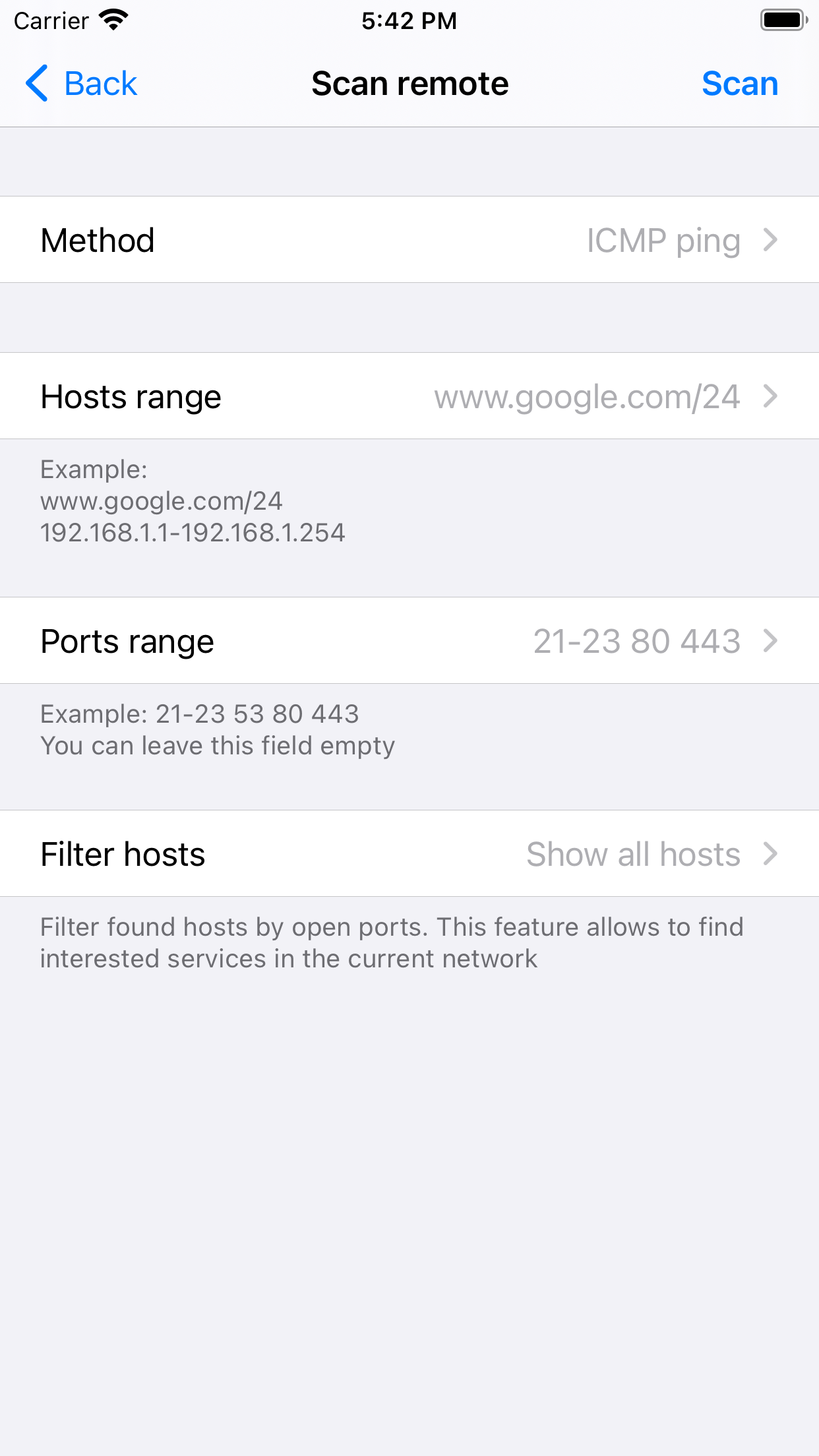Expand the Hosts range chevron
Viewport: 819px width, 1456px height.
click(769, 396)
